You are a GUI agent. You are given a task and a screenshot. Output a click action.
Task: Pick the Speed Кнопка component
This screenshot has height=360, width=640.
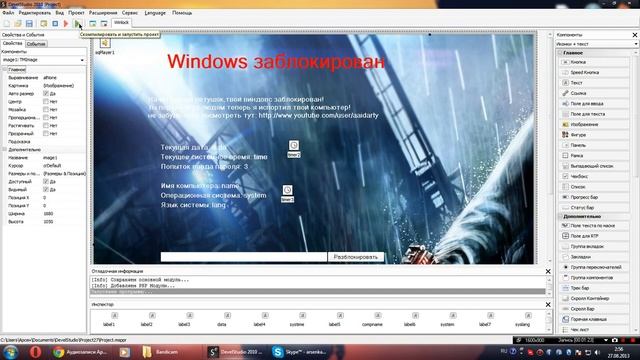tap(594, 72)
